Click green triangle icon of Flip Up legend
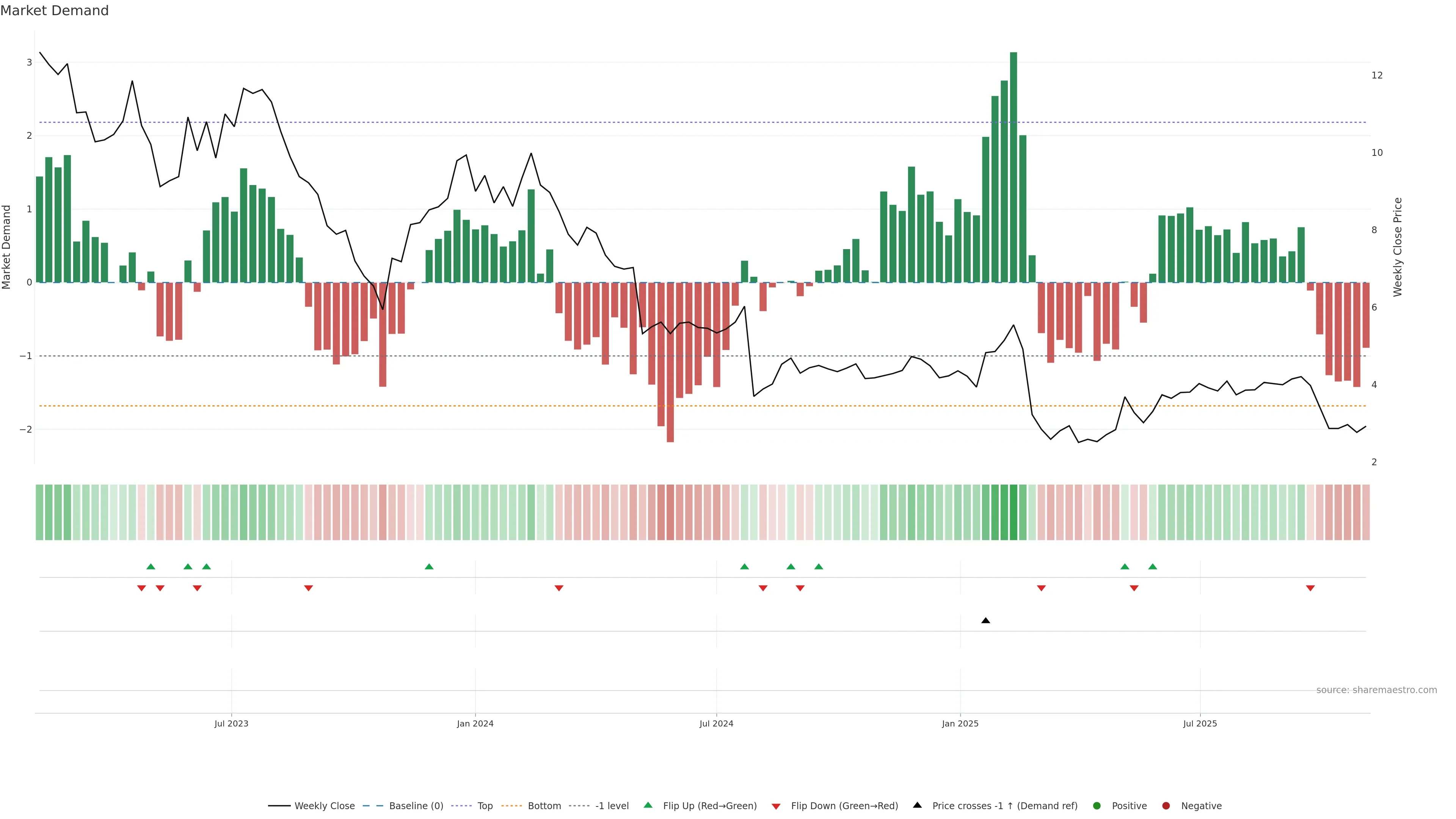The height and width of the screenshot is (819, 1456). tap(648, 805)
